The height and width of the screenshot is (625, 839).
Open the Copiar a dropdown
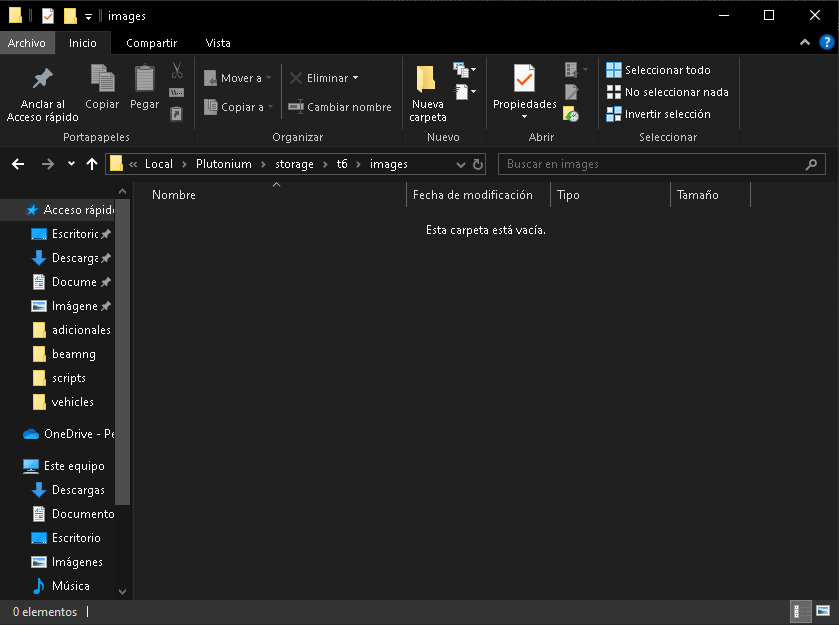[x=270, y=107]
